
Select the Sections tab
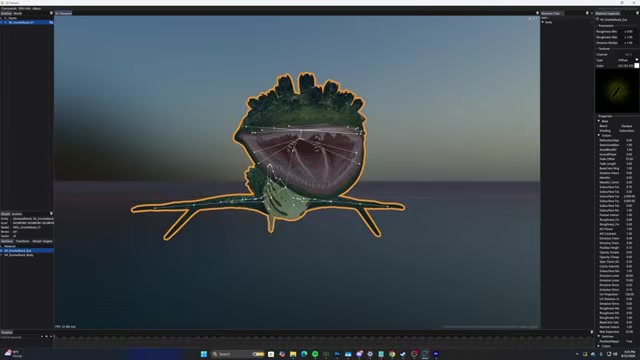(x=7, y=241)
